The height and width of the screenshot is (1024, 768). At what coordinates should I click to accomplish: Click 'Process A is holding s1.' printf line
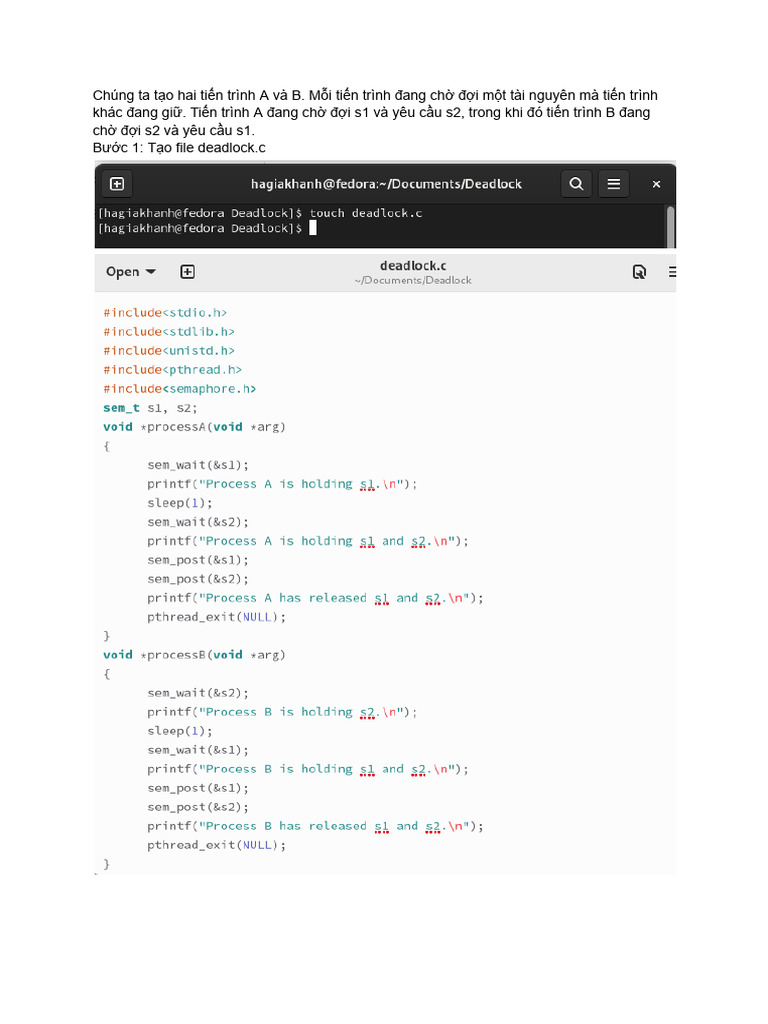[x=282, y=484]
